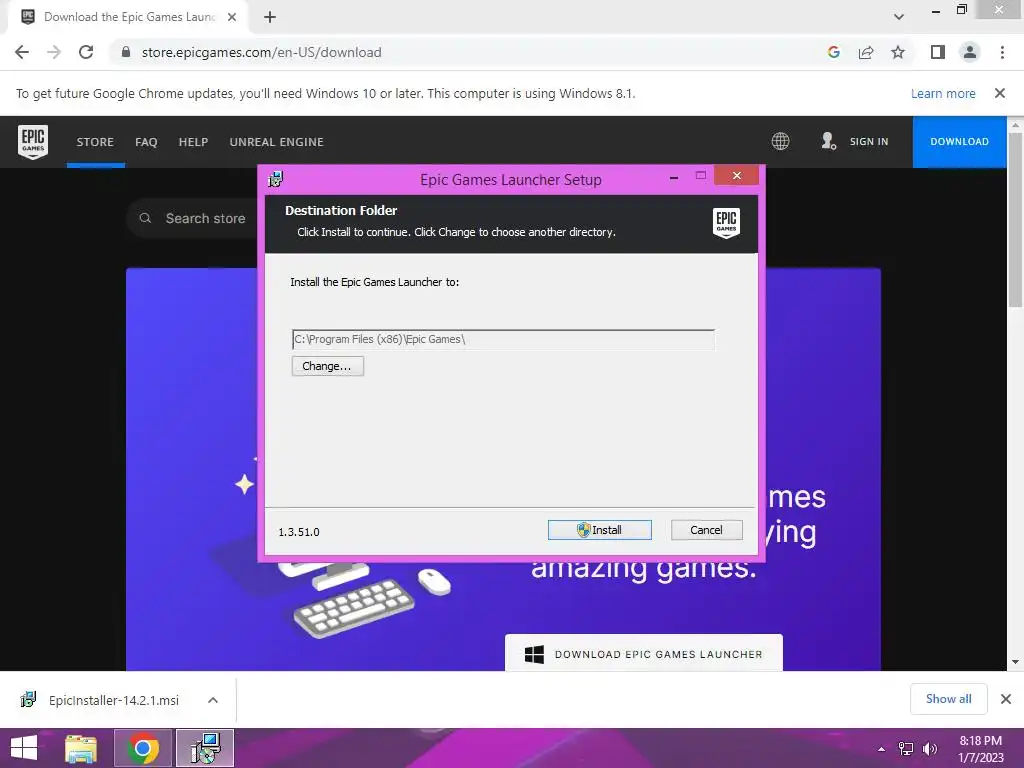Click Change... to choose another directory
1024x768 pixels.
[x=327, y=366]
